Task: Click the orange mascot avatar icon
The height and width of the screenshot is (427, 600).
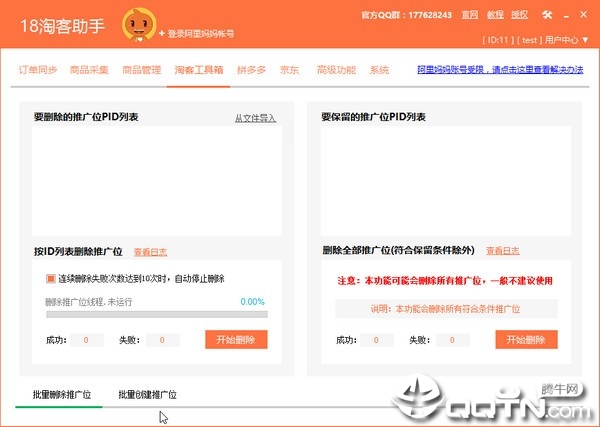Action: pos(139,24)
